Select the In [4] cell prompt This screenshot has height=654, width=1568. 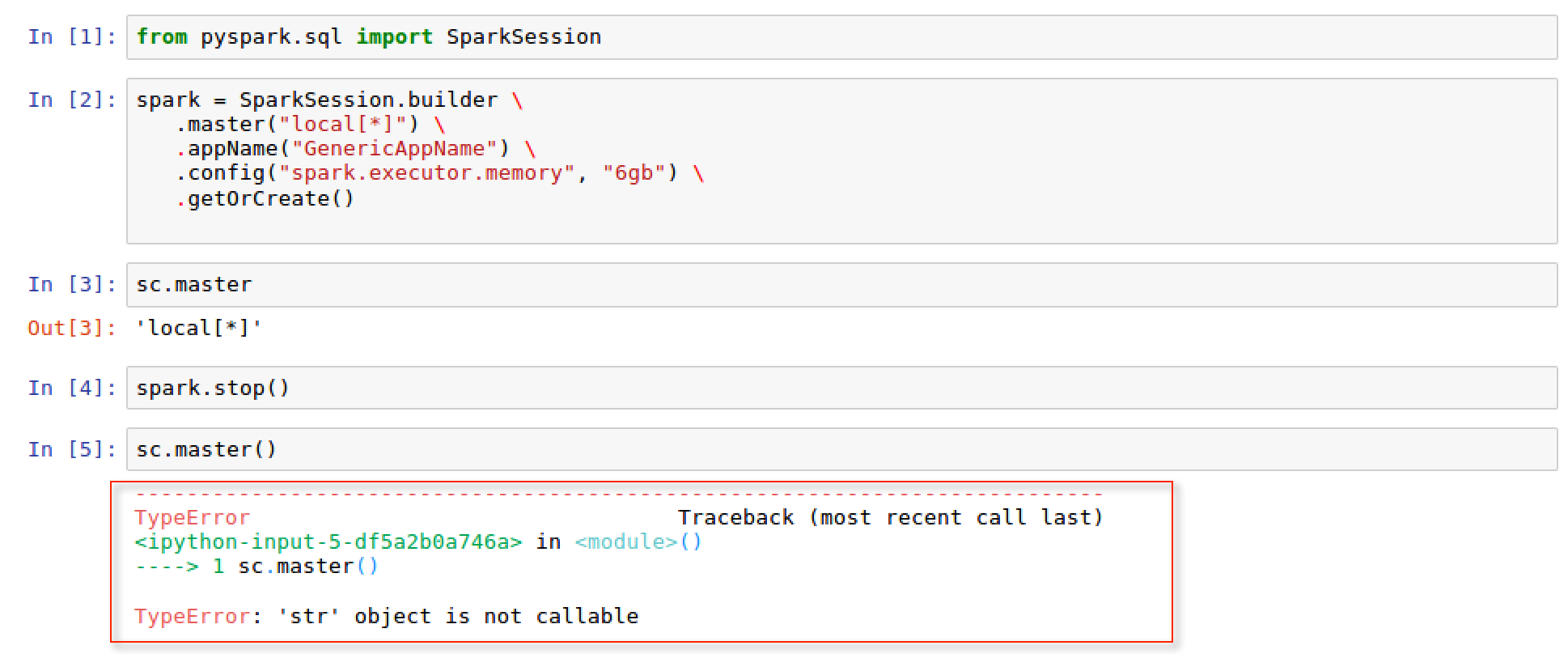72,389
